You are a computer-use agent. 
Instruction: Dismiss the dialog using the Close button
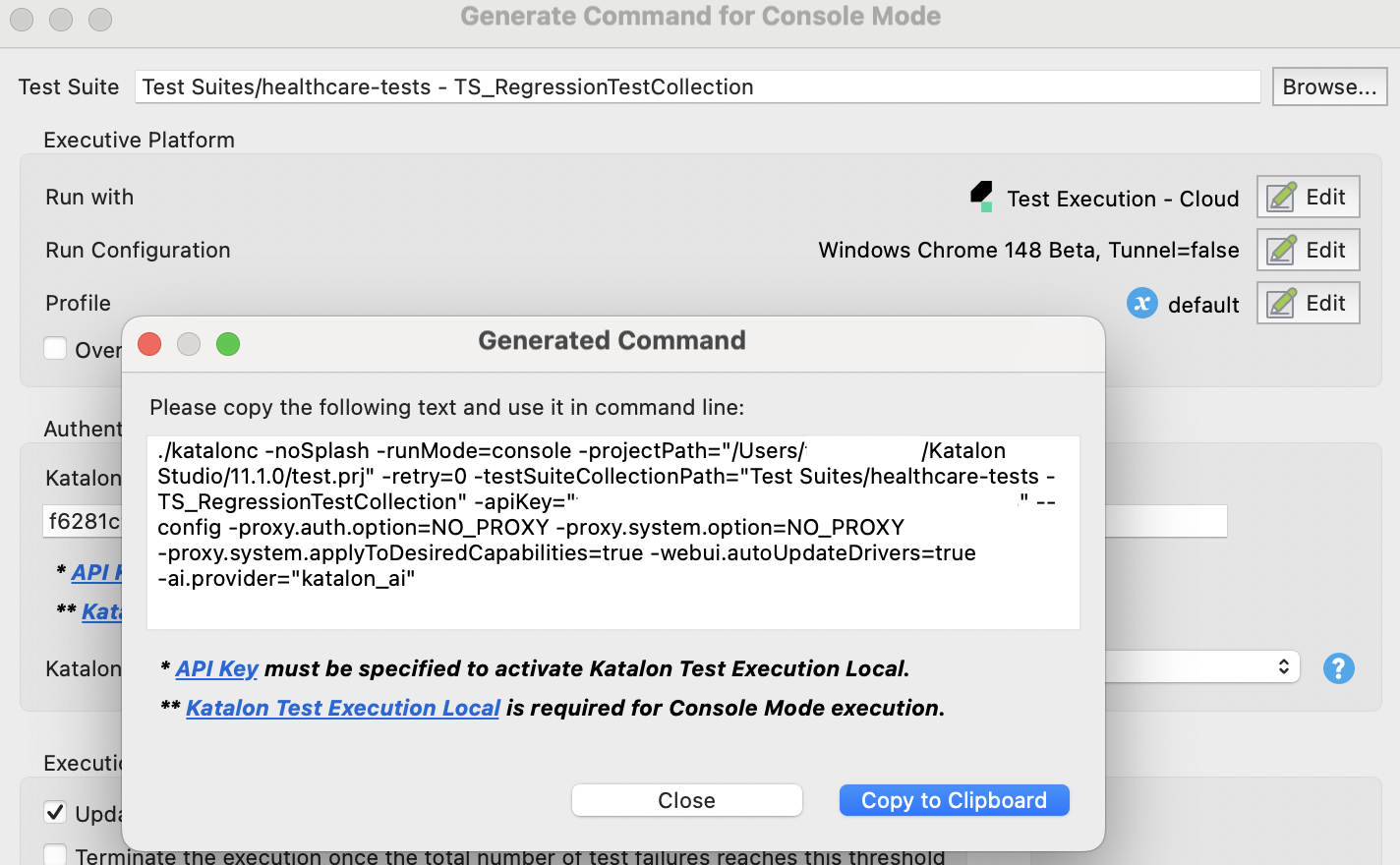[x=686, y=799]
